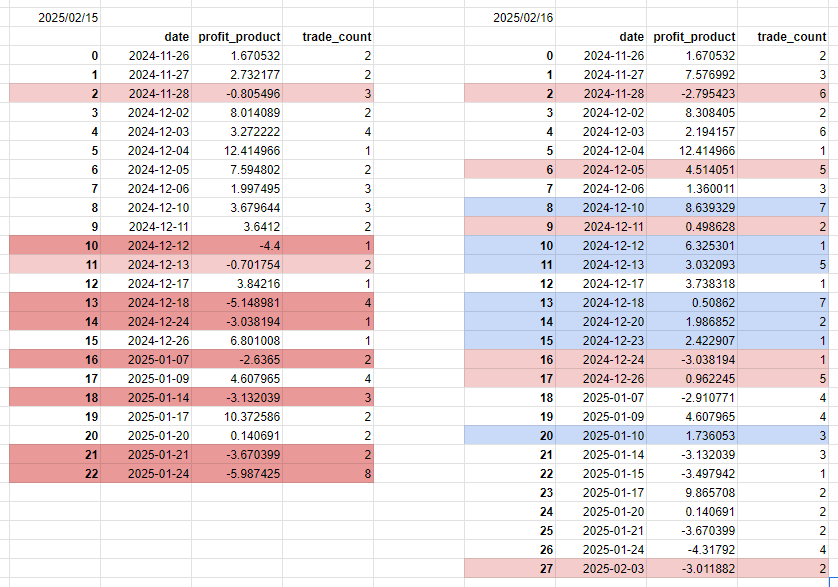Select the blue cell 1.736053
This screenshot has height=587, width=838.
click(692, 436)
